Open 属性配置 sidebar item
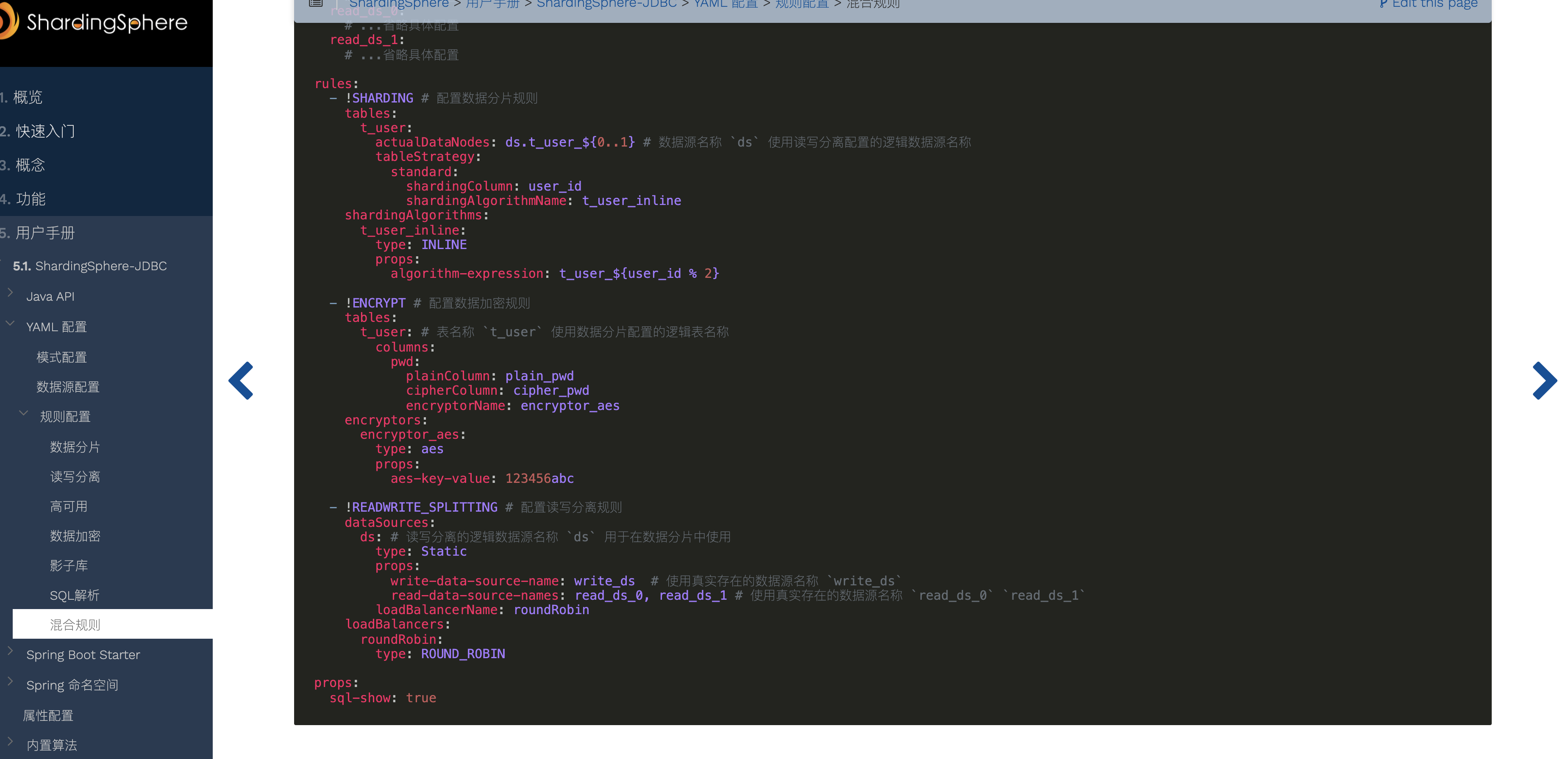The image size is (1568, 759). click(48, 716)
